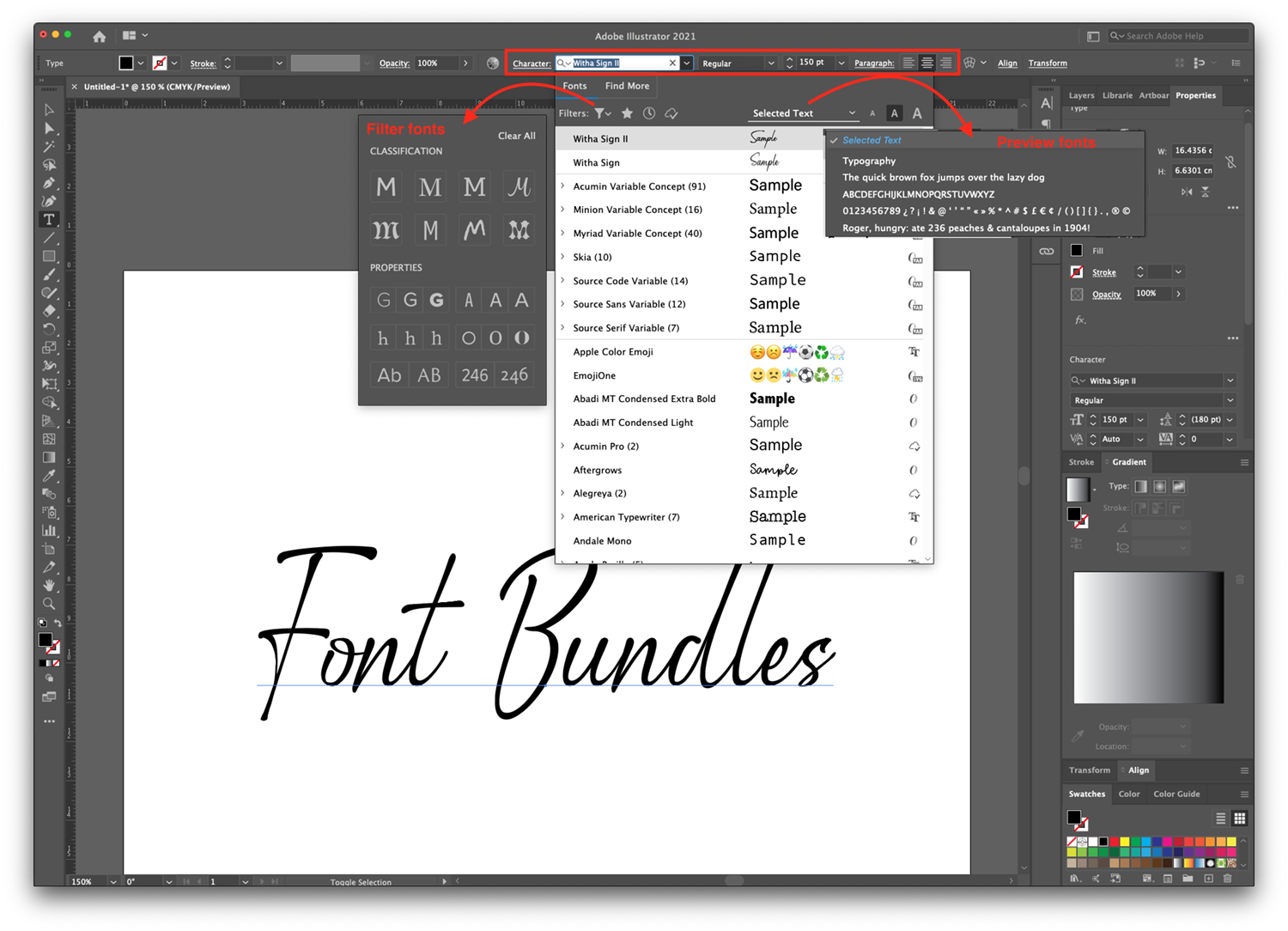
Task: Select the Rotate tool
Action: [49, 330]
